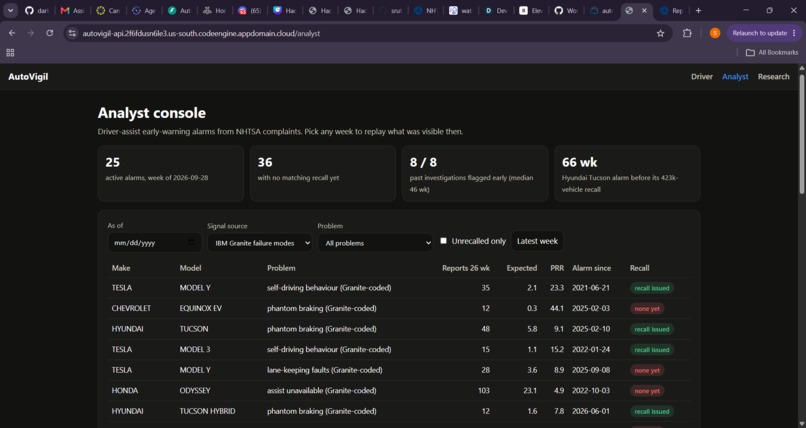The width and height of the screenshot is (806, 428).
Task: Switch to the 'Age' tab
Action: (x=143, y=10)
